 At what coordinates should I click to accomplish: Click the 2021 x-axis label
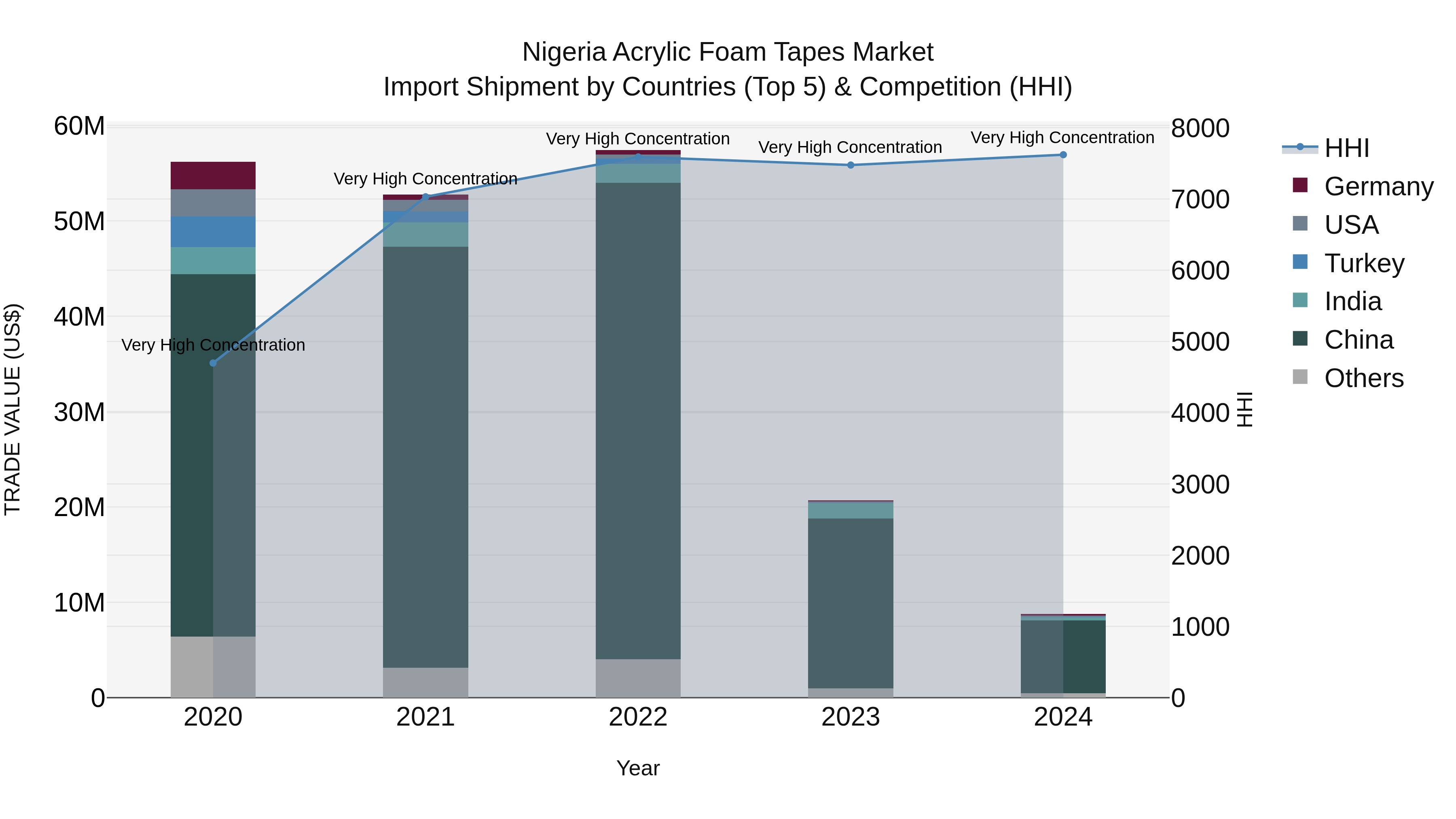pyautogui.click(x=425, y=717)
